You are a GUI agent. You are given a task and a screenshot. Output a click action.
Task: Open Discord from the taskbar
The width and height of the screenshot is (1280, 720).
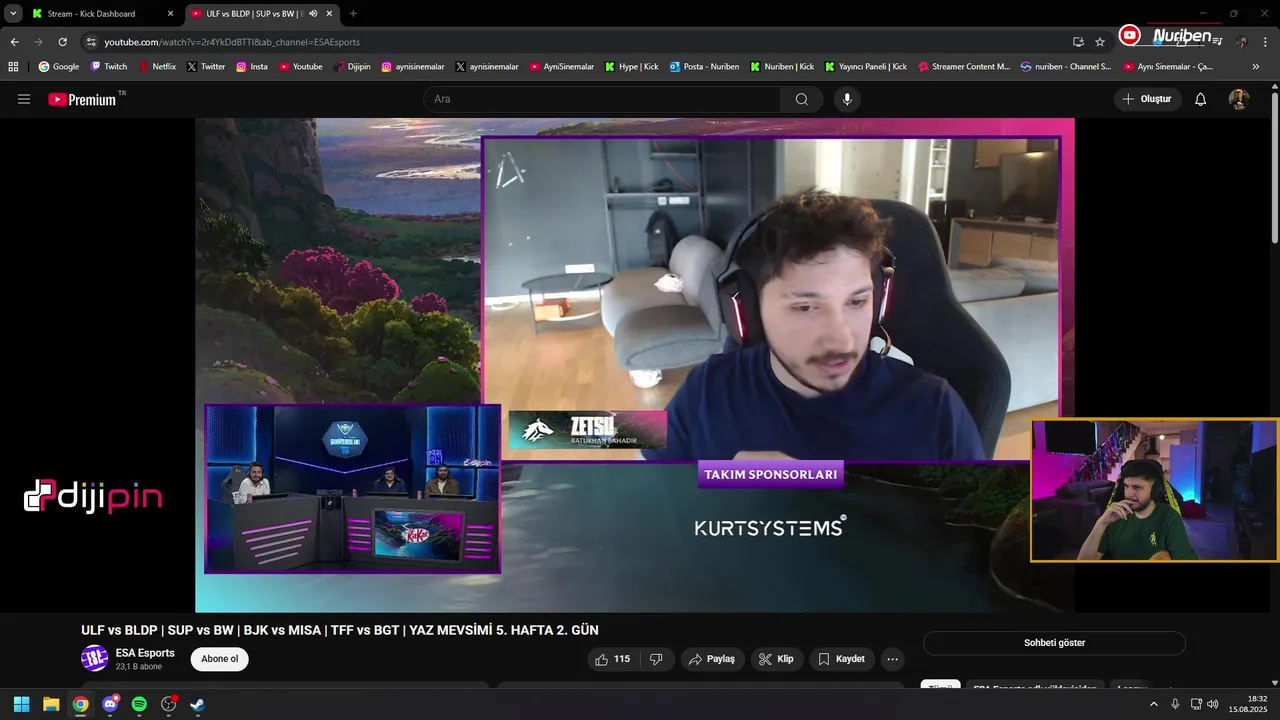pos(110,704)
